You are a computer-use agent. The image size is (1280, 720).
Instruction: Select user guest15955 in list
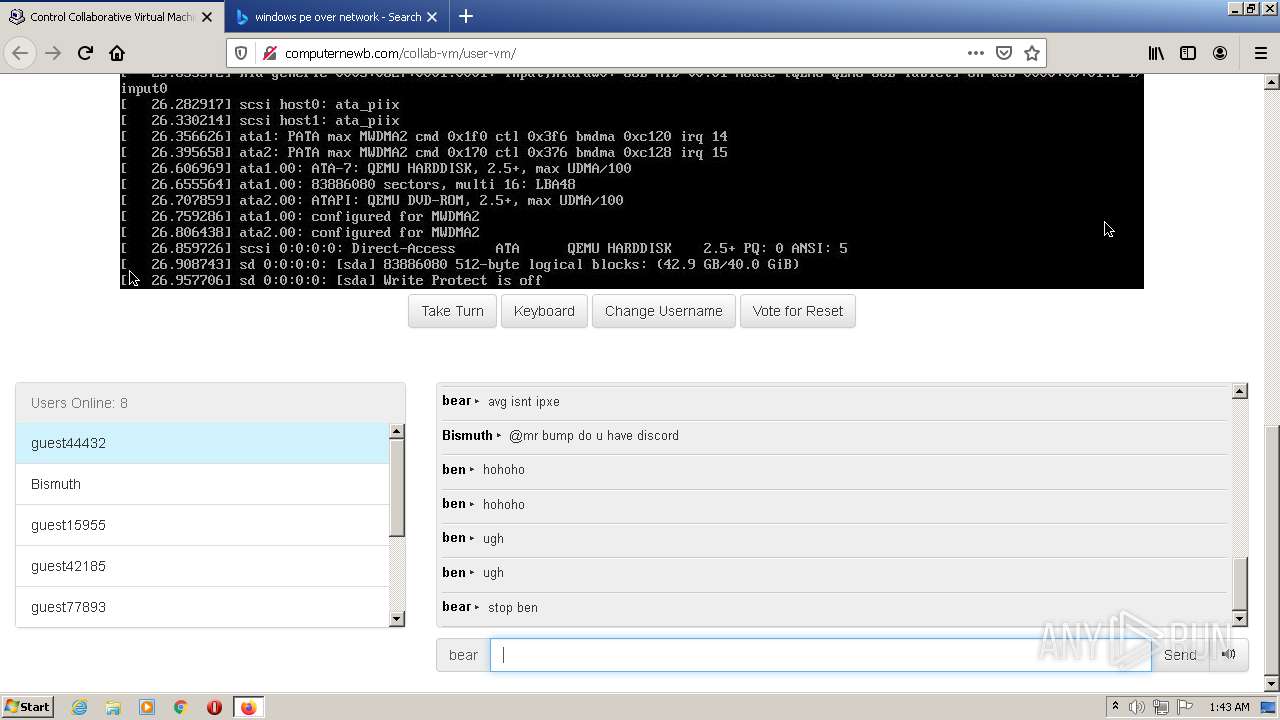[x=202, y=525]
